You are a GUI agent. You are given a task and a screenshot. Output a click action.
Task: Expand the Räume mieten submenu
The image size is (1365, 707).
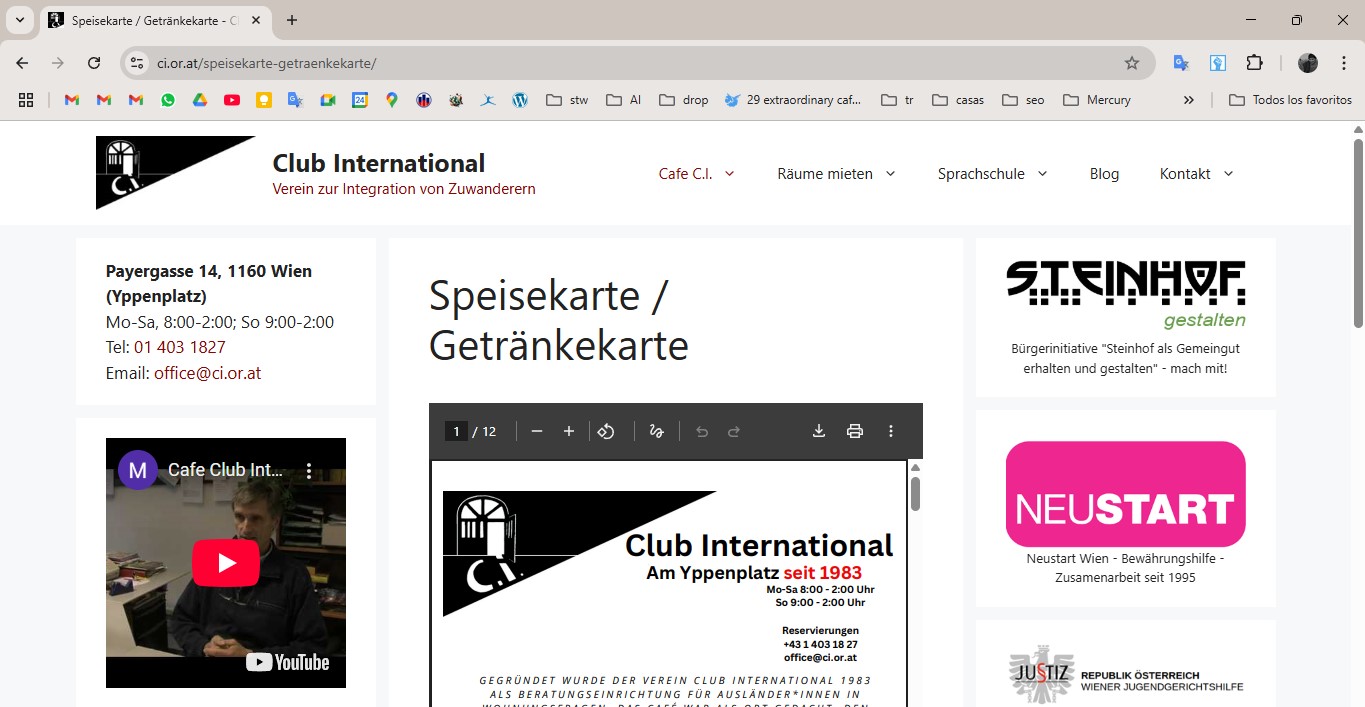tap(836, 174)
